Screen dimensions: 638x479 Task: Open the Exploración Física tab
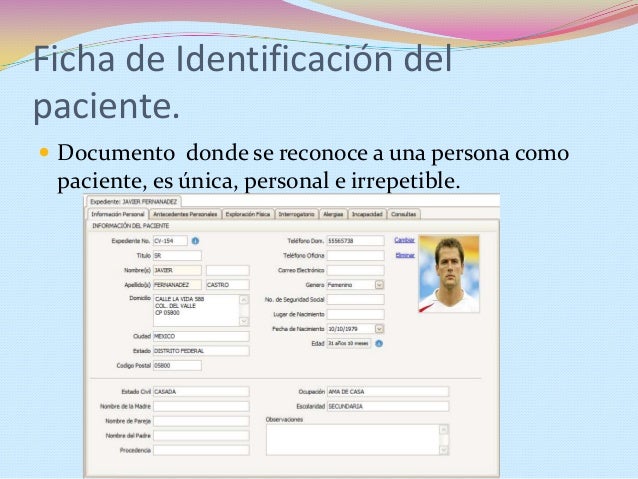[248, 214]
